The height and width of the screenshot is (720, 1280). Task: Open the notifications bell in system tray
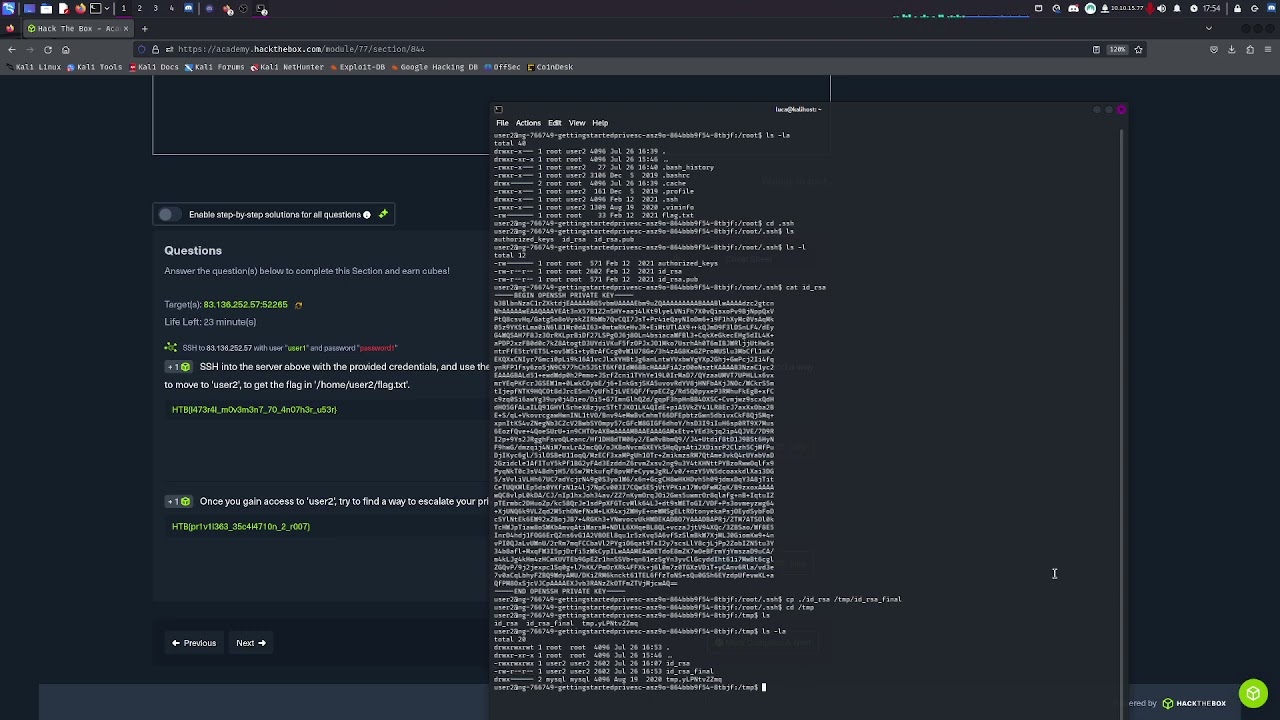[x=1177, y=8]
